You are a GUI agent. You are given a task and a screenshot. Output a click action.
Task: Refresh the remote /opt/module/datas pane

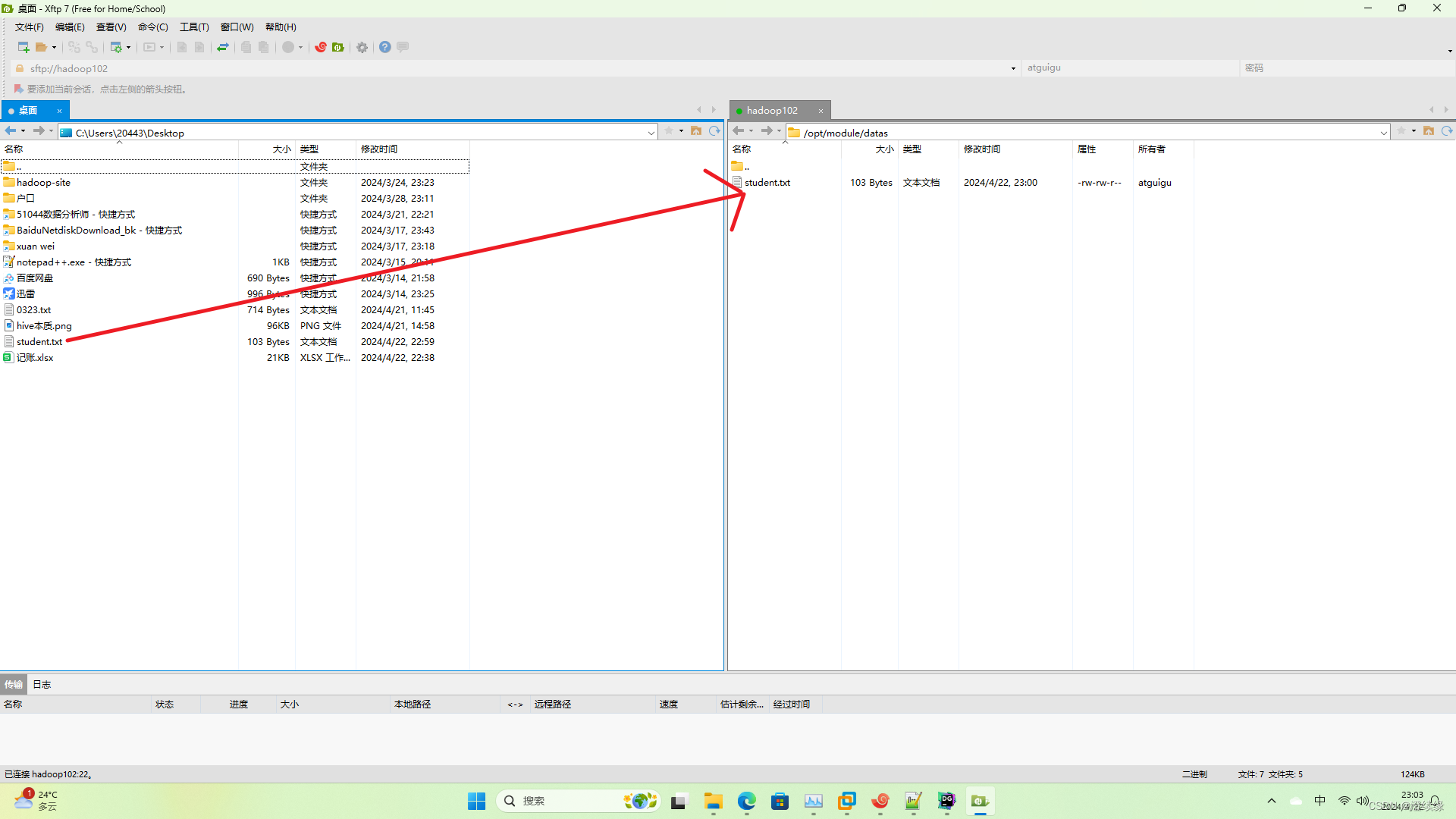[x=1447, y=131]
